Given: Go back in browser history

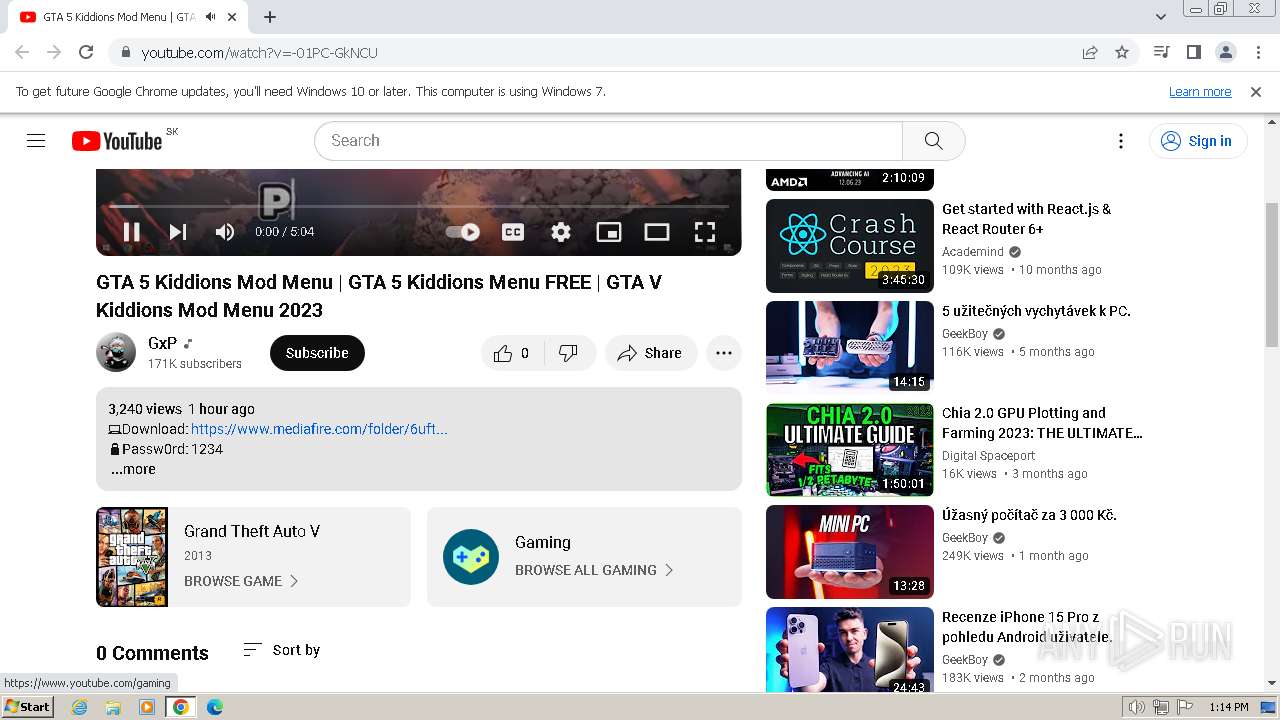Looking at the screenshot, I should [22, 52].
